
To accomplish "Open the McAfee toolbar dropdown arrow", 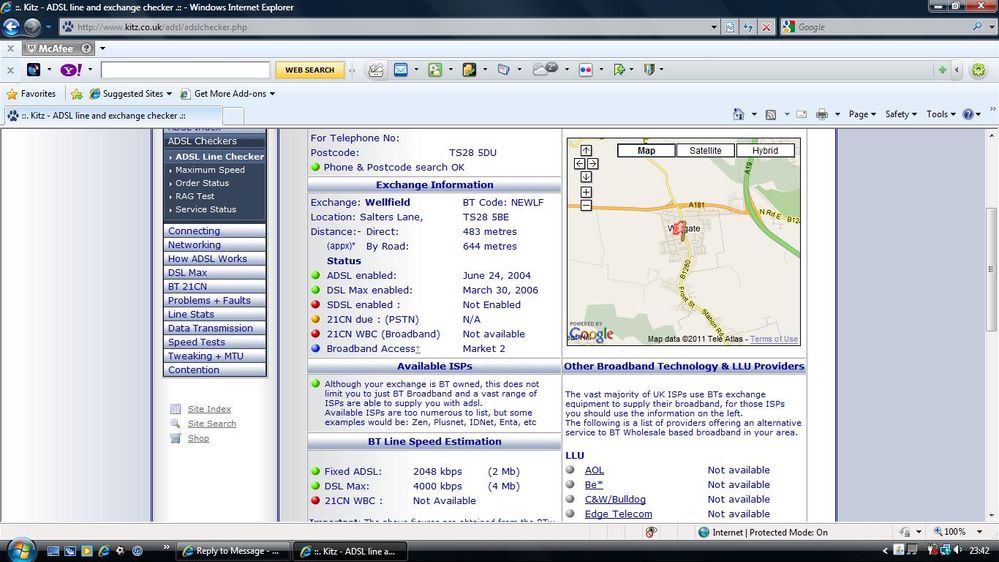I will [x=102, y=48].
